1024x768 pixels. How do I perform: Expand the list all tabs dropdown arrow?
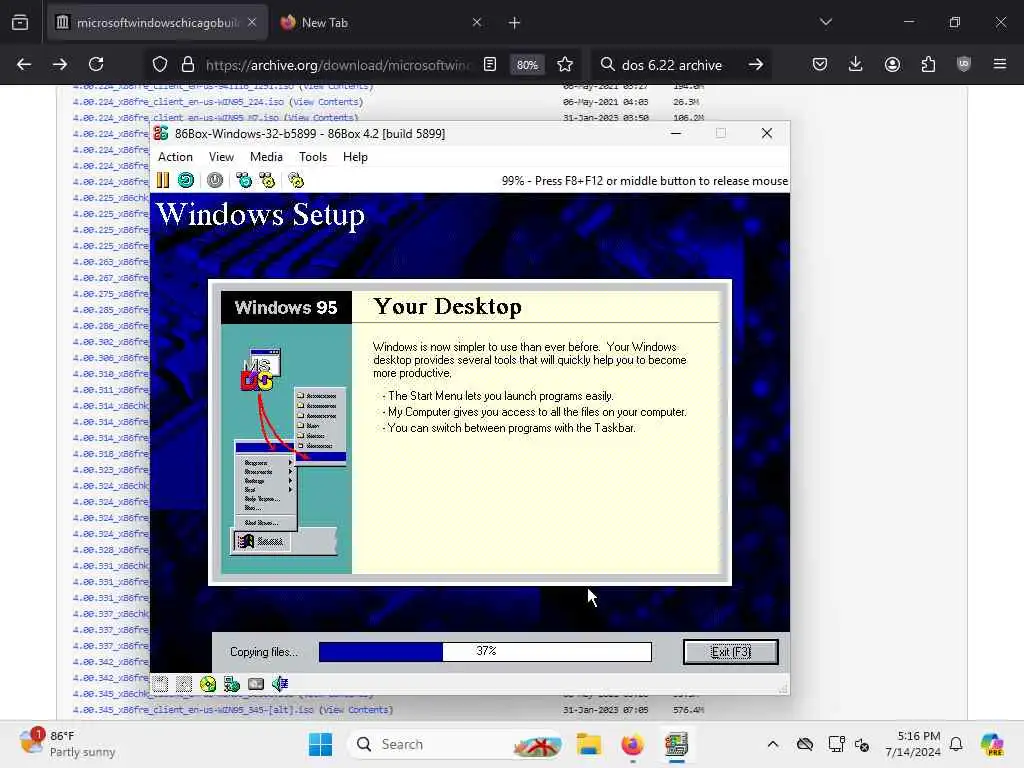coord(825,22)
